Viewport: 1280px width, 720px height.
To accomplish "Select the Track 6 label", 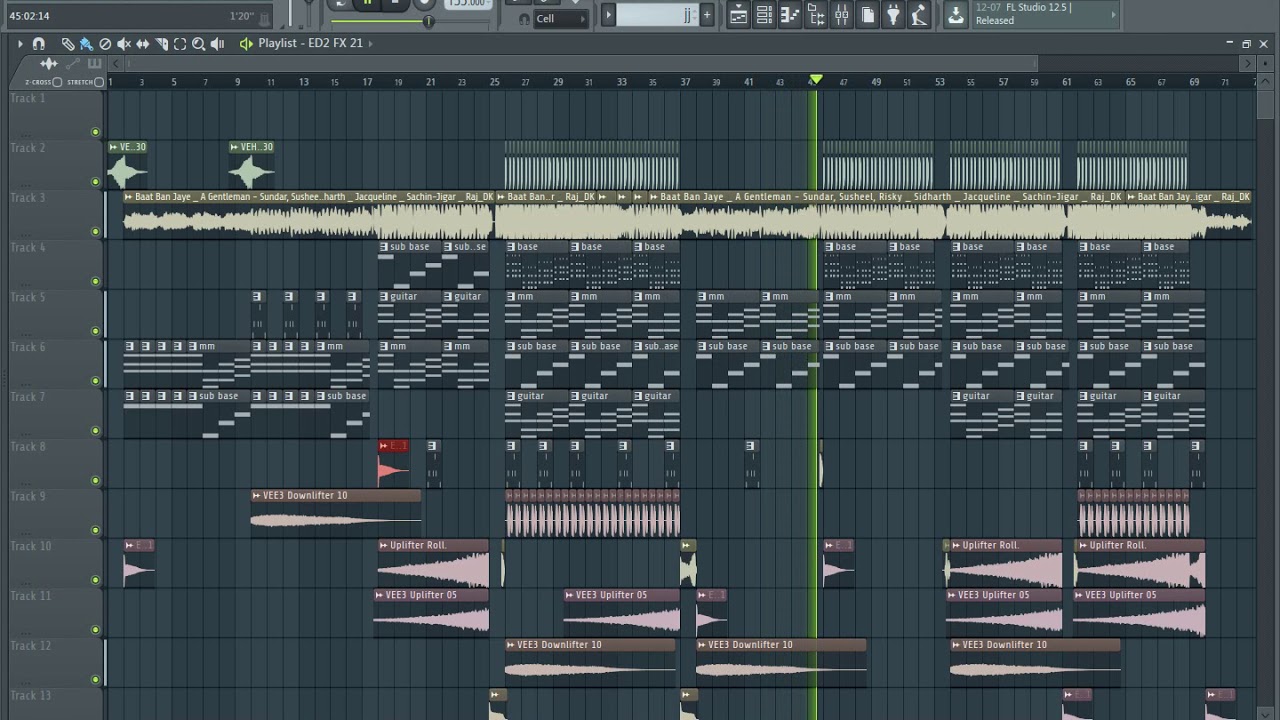I will coord(28,347).
